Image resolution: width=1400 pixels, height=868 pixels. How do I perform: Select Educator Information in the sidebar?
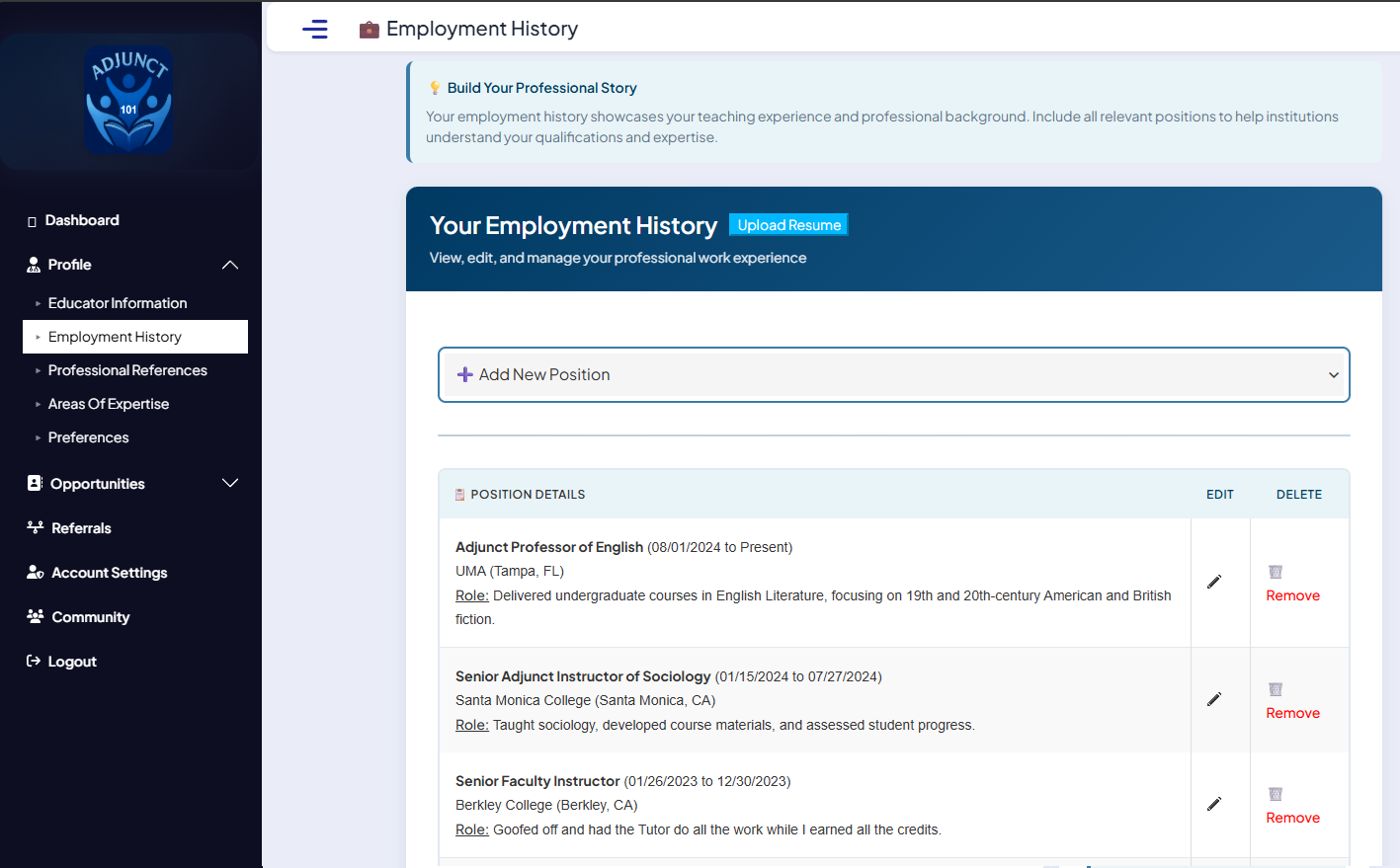(118, 302)
